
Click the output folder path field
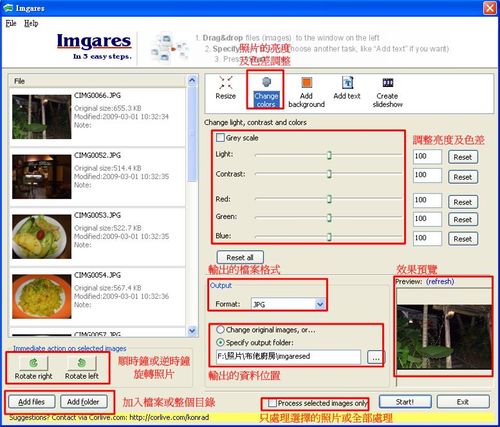288,356
